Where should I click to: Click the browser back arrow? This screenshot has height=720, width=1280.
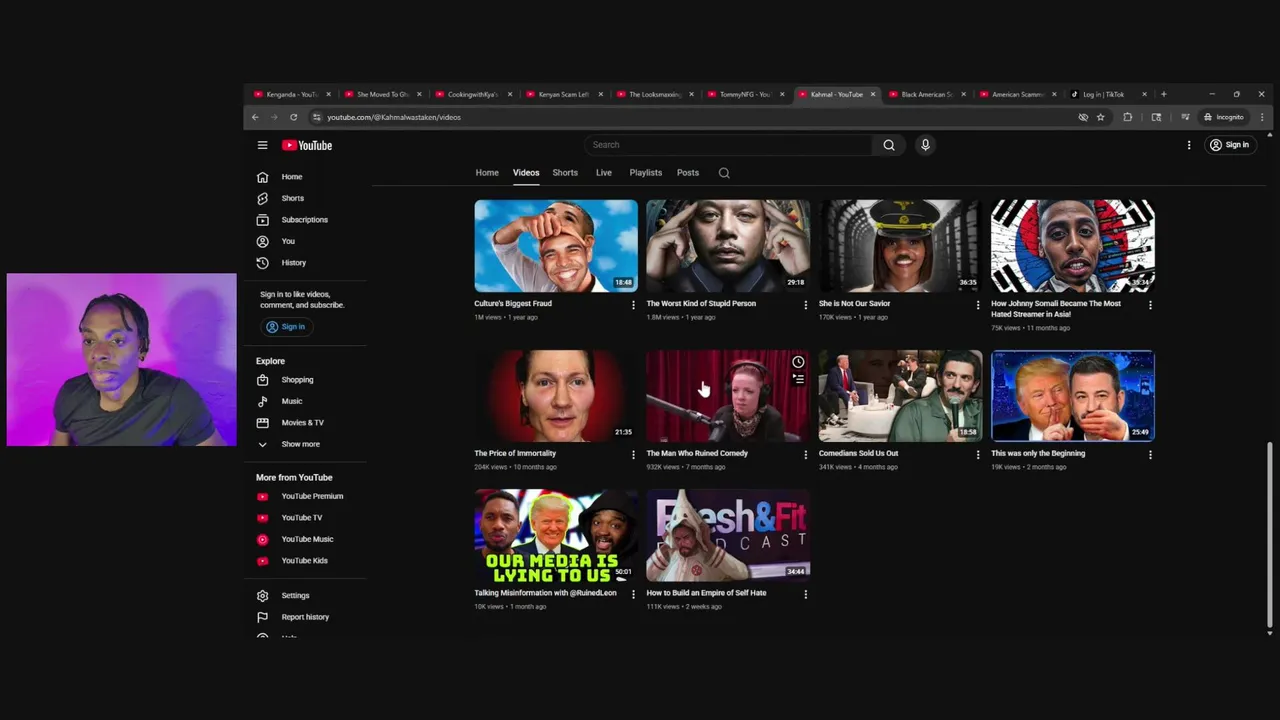click(255, 117)
